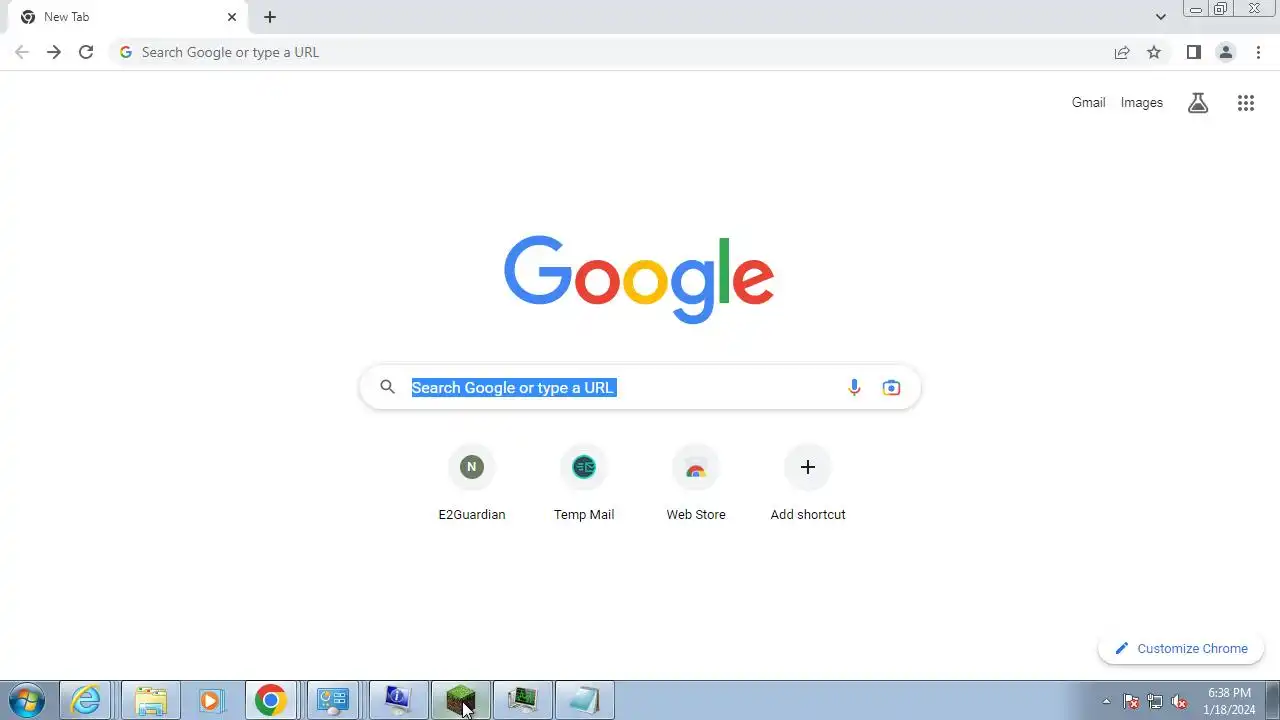Open the E2Guardian shortcut
Image resolution: width=1280 pixels, height=720 pixels.
tap(472, 483)
